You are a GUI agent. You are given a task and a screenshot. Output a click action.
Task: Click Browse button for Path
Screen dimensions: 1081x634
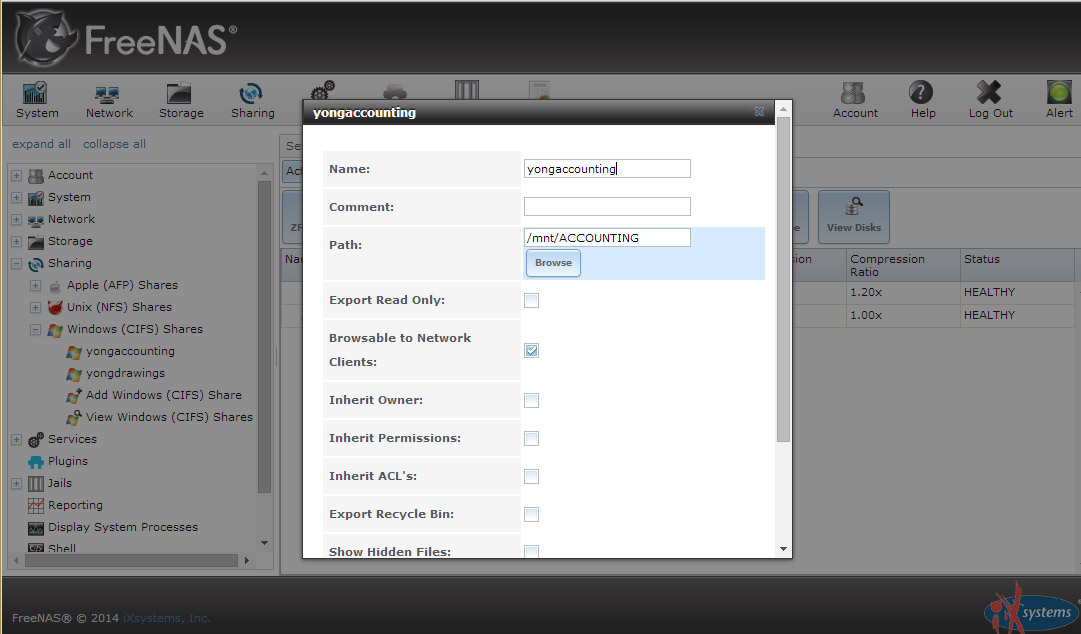(x=553, y=263)
